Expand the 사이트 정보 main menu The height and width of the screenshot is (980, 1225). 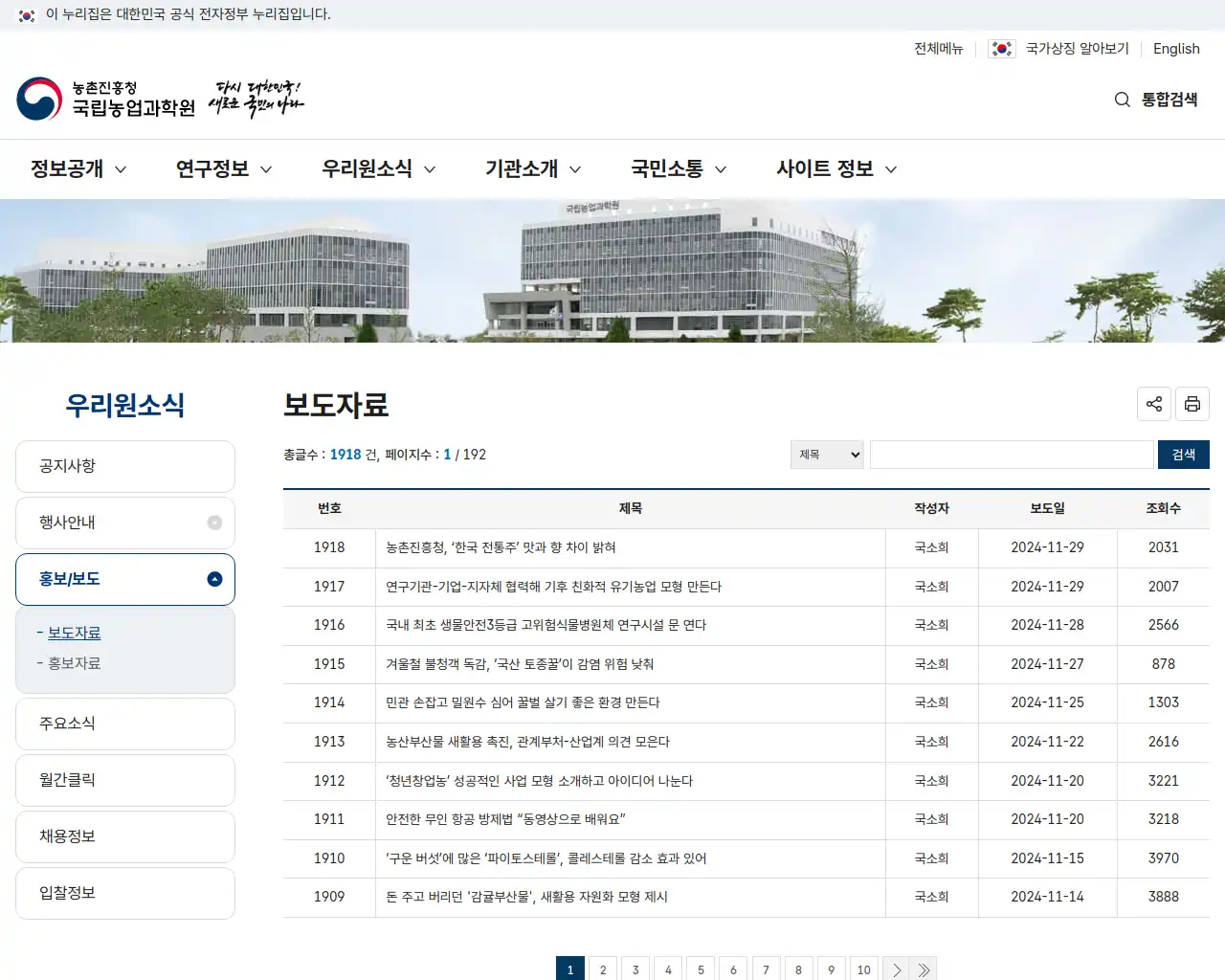(836, 169)
